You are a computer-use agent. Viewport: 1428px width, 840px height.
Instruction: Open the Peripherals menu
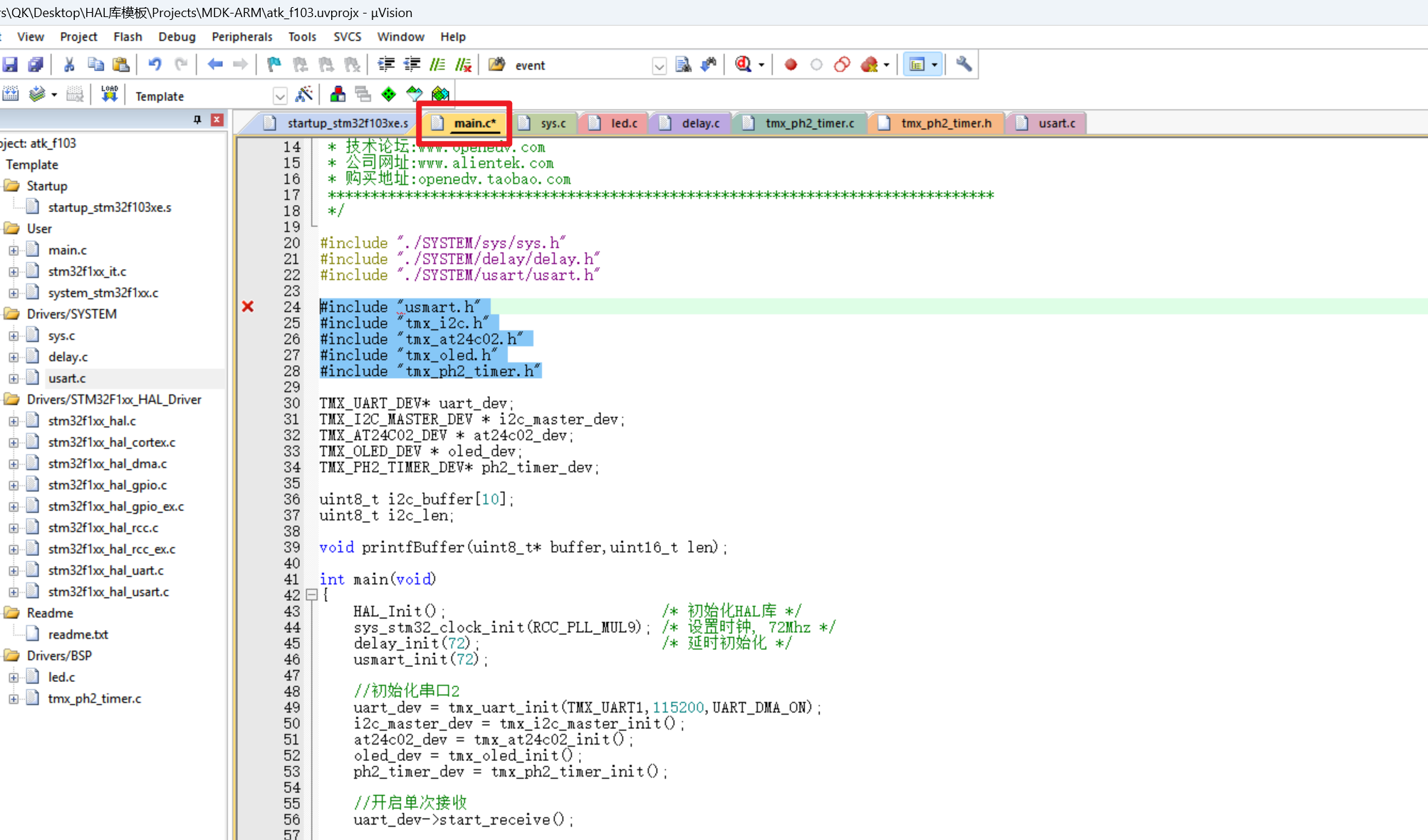coord(241,36)
